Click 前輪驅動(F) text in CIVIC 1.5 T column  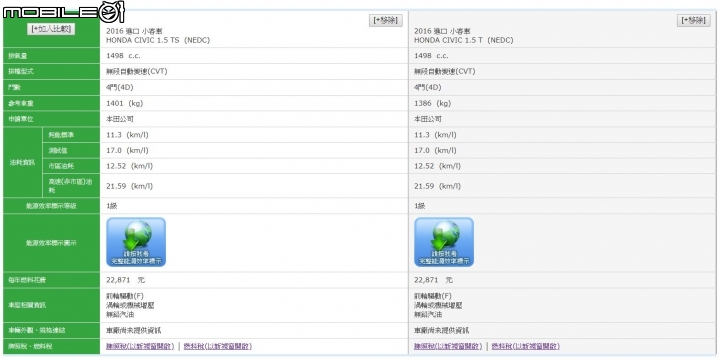pyautogui.click(x=433, y=296)
